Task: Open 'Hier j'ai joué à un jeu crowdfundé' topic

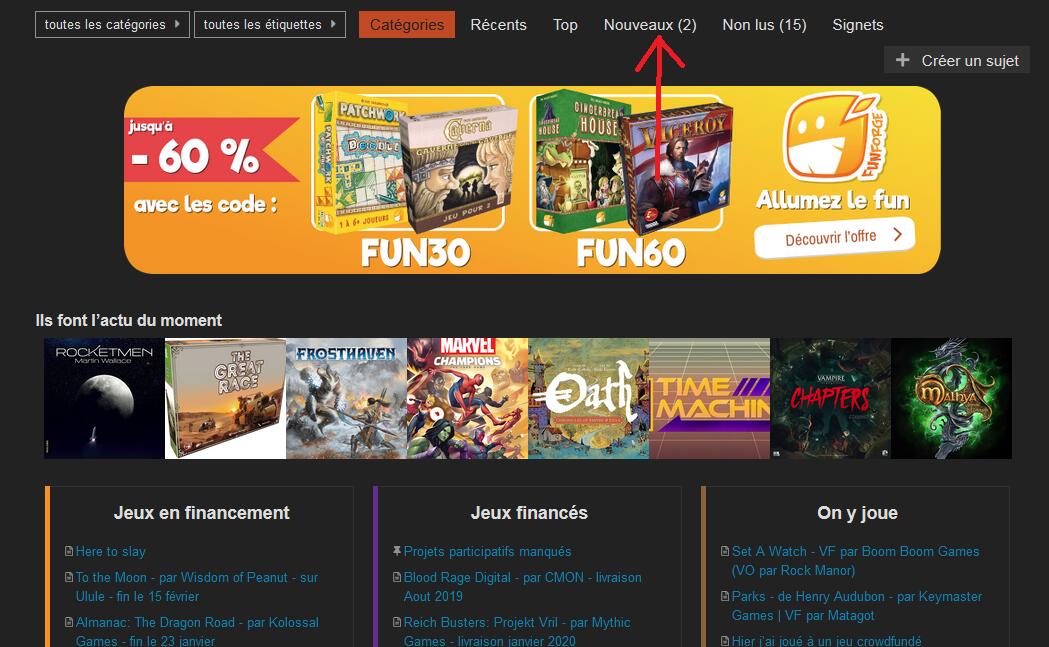Action: [826, 640]
